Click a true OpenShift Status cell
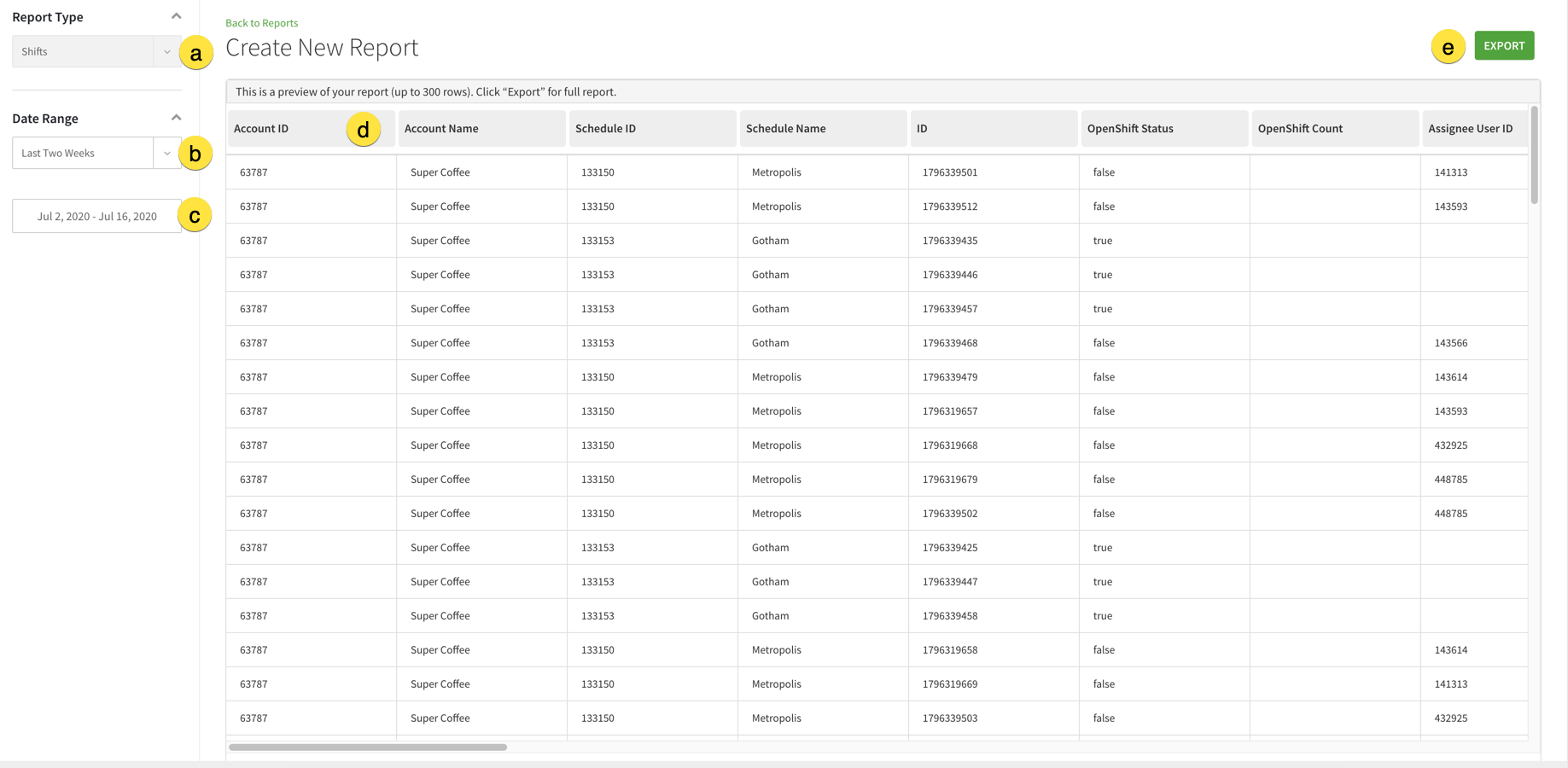Viewport: 1568px width, 768px height. point(1102,240)
